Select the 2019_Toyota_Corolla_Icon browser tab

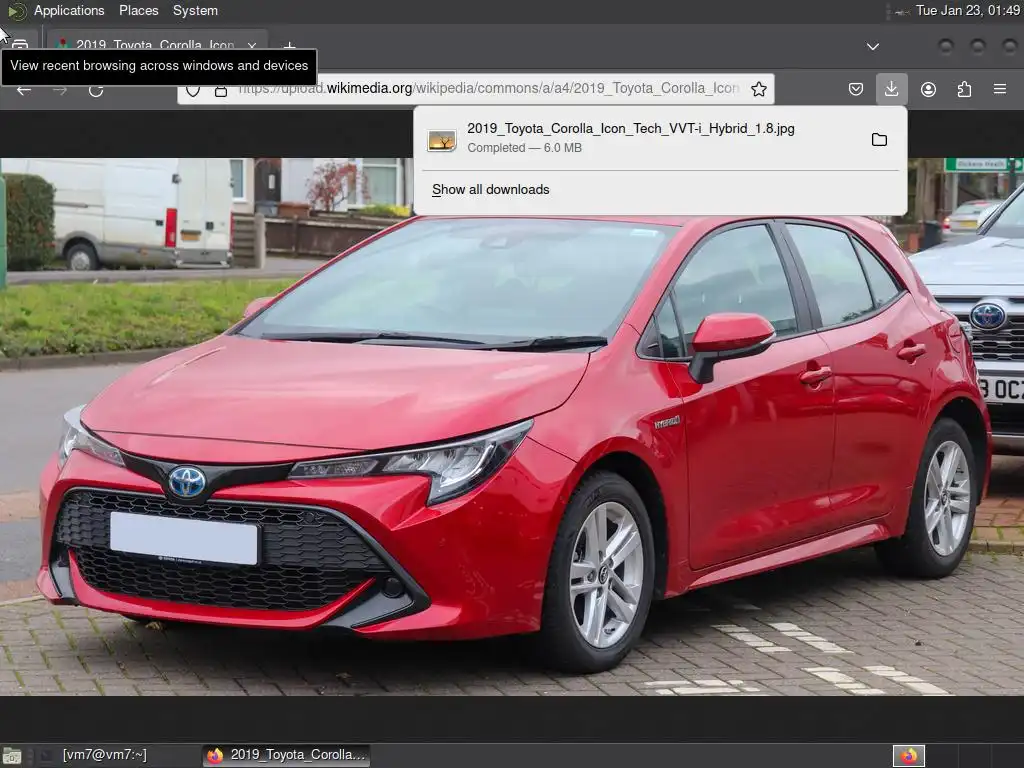[x=157, y=44]
